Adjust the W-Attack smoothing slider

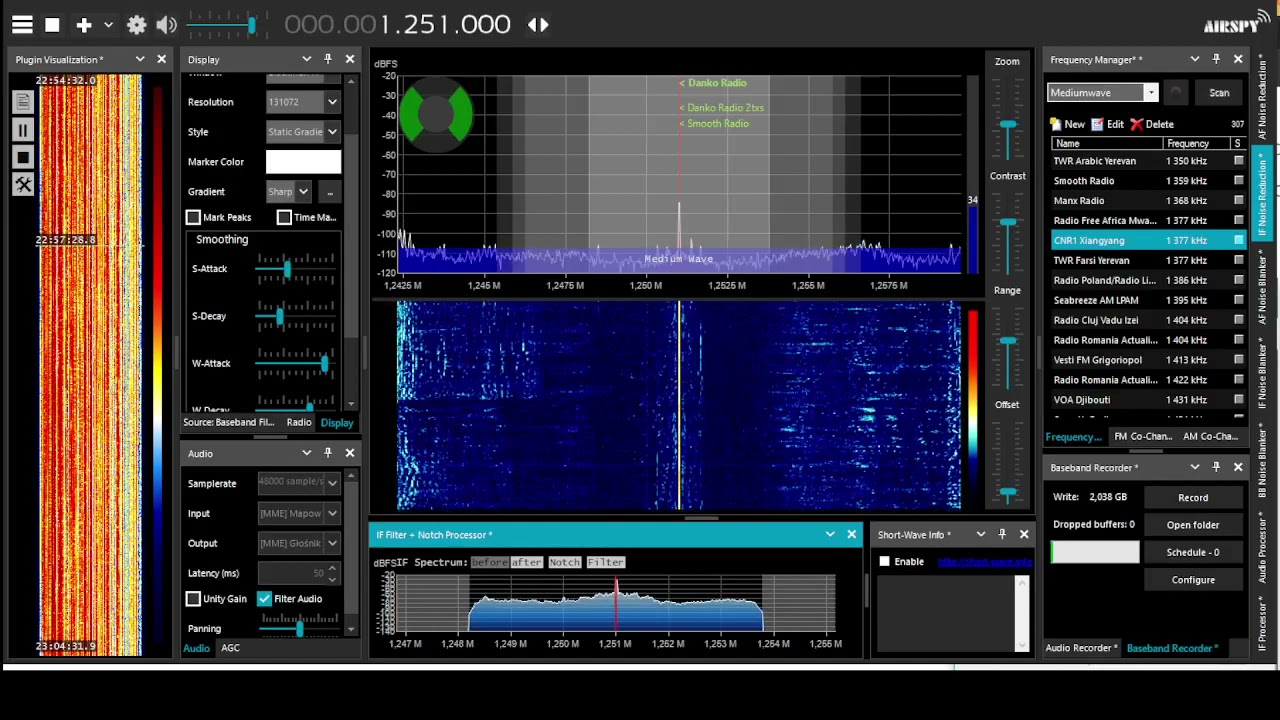[x=295, y=364]
